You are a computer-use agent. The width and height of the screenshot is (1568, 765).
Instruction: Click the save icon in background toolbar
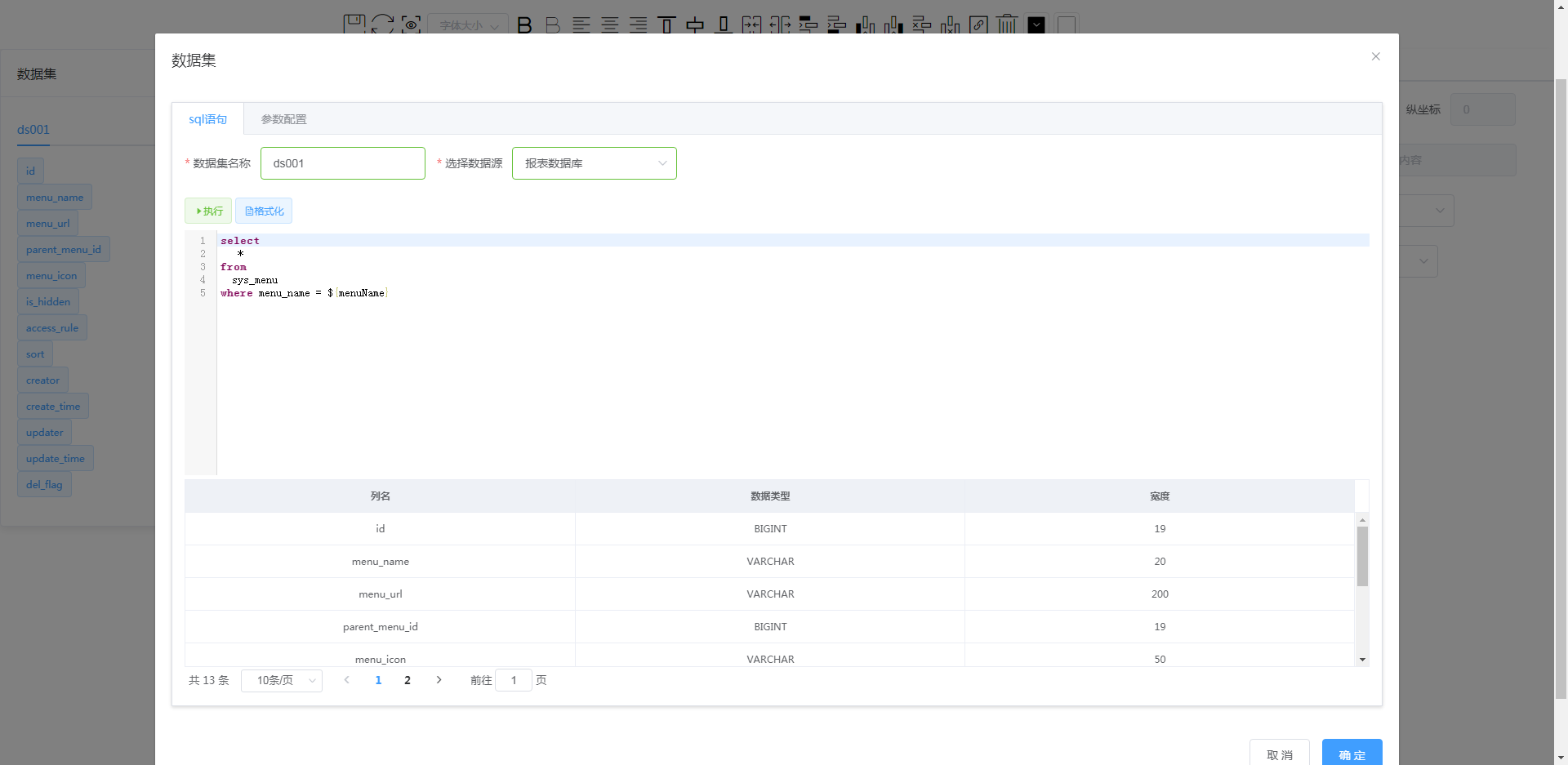tap(354, 24)
